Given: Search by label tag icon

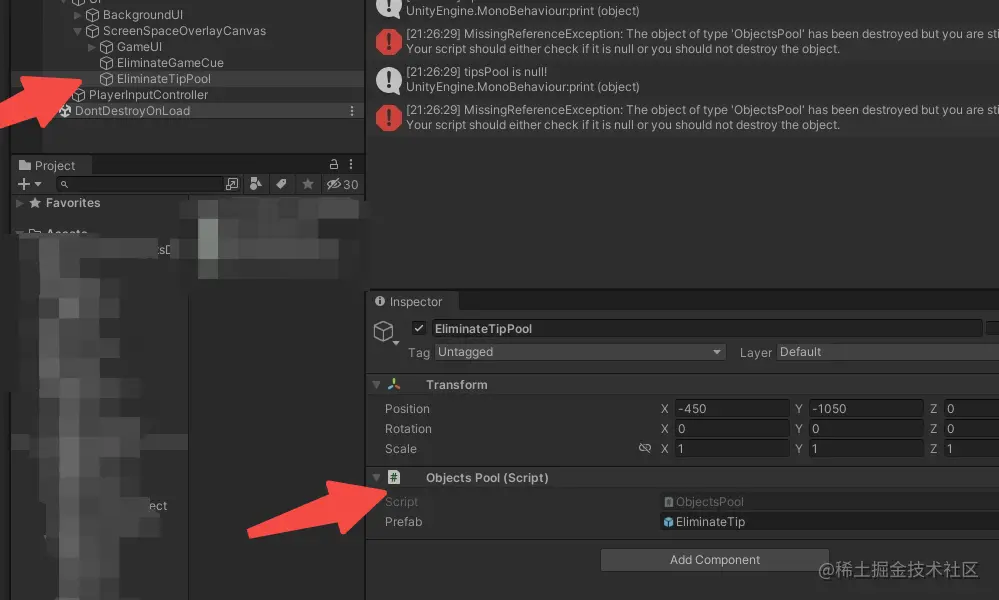Looking at the screenshot, I should coord(281,184).
